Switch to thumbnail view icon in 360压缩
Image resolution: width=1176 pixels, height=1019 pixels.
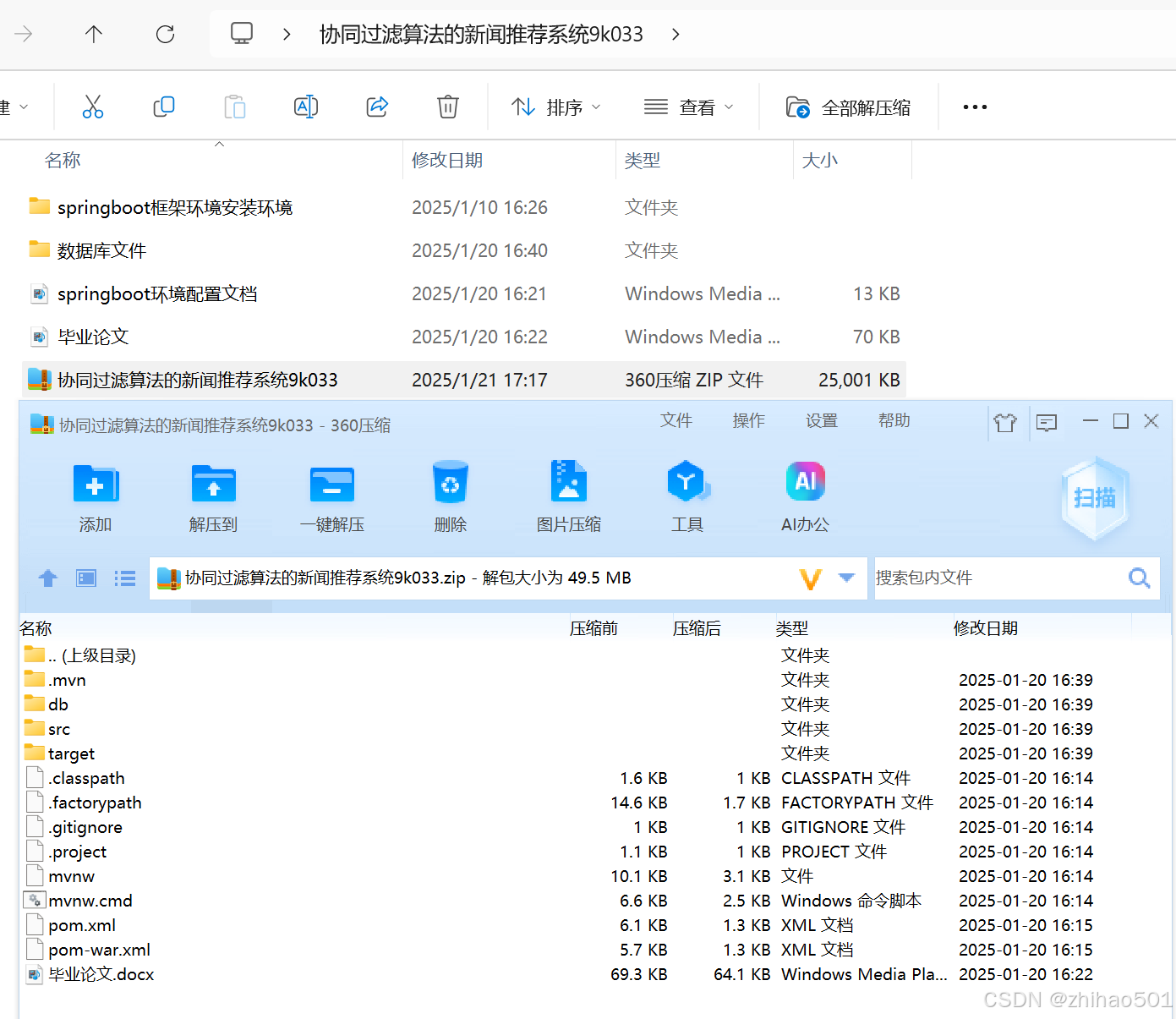(86, 578)
